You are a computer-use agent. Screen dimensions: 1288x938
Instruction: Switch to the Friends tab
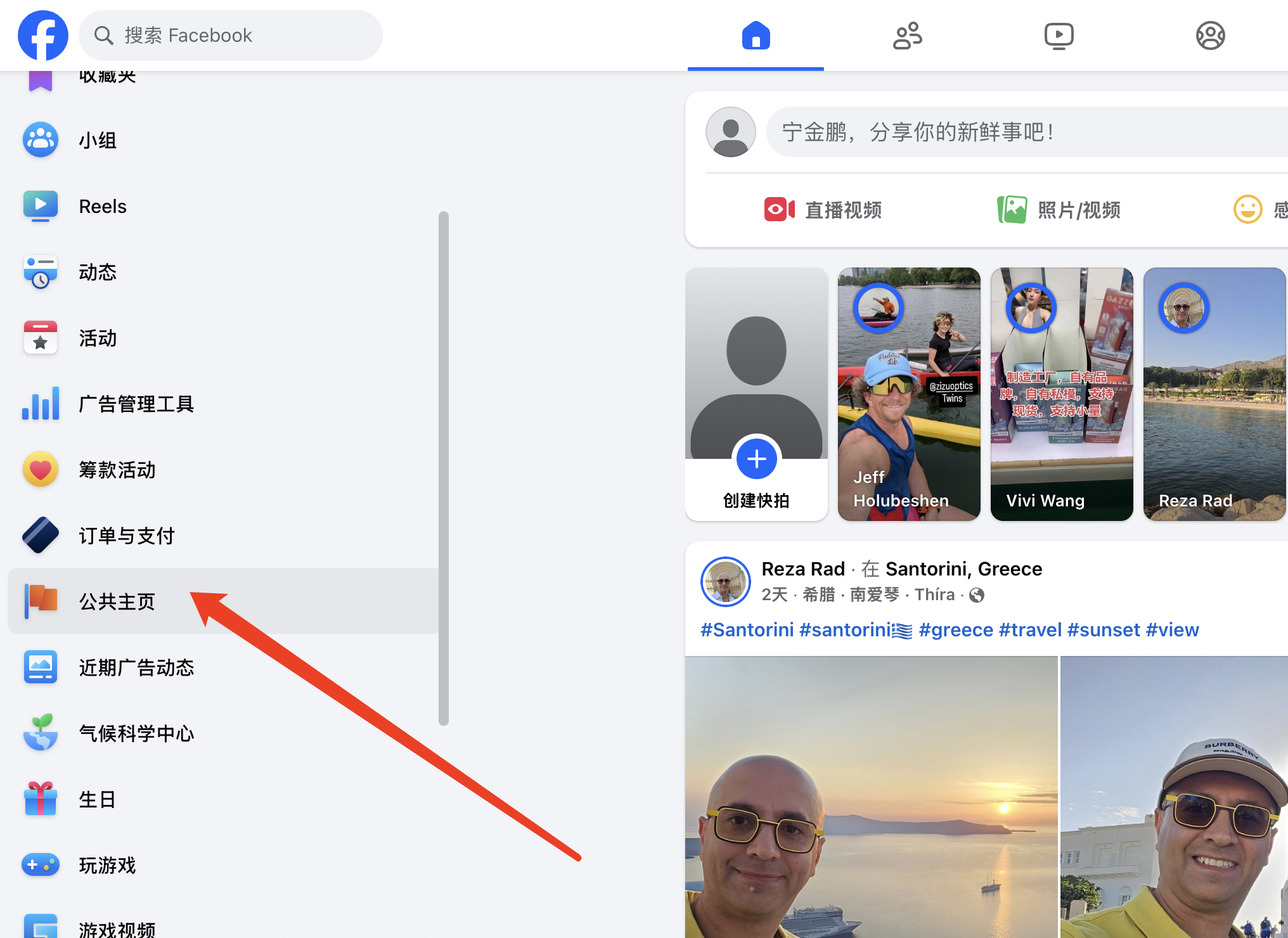pyautogui.click(x=907, y=35)
